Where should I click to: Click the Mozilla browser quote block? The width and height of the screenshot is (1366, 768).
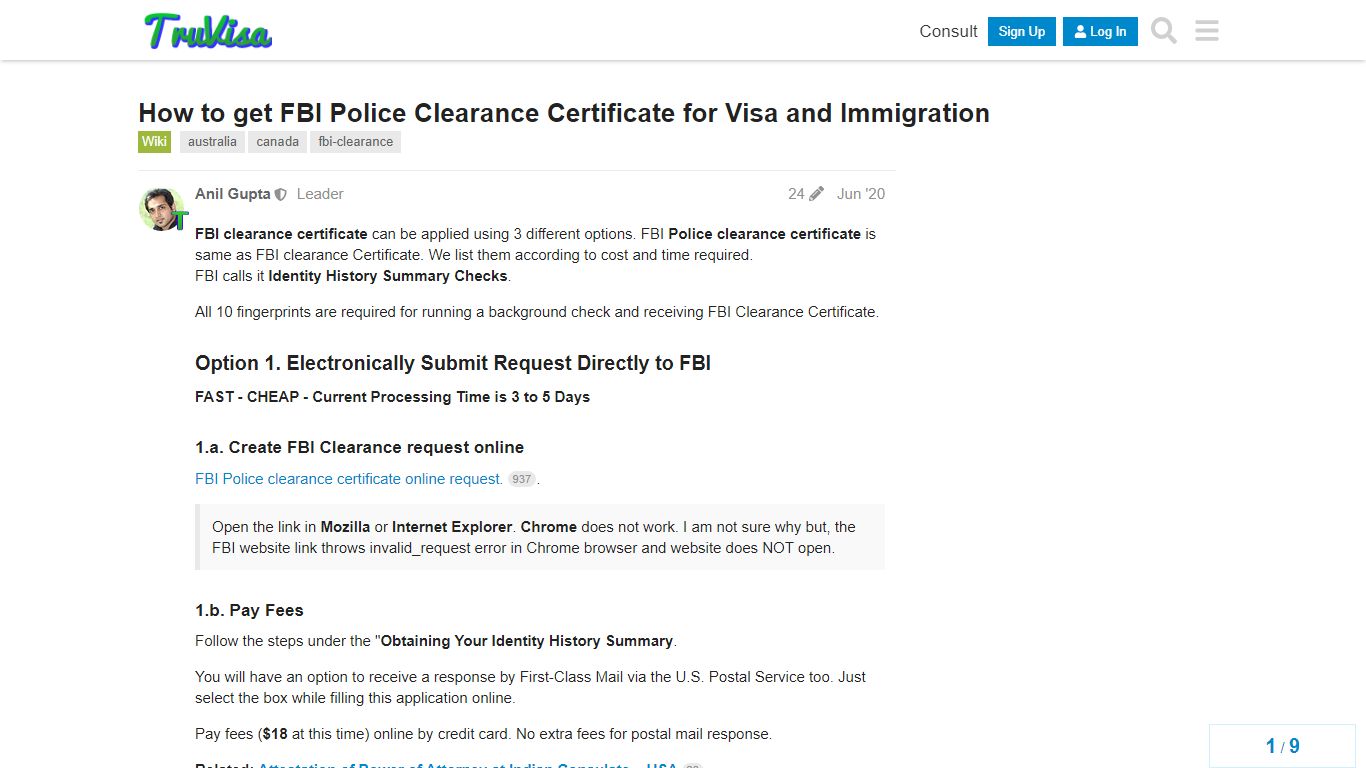540,537
